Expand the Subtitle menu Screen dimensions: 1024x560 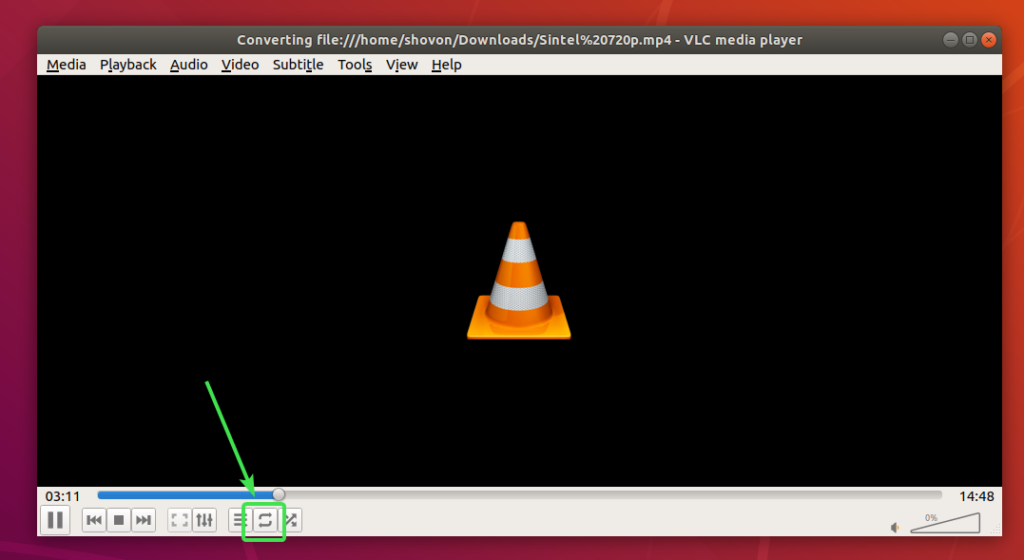click(x=298, y=65)
